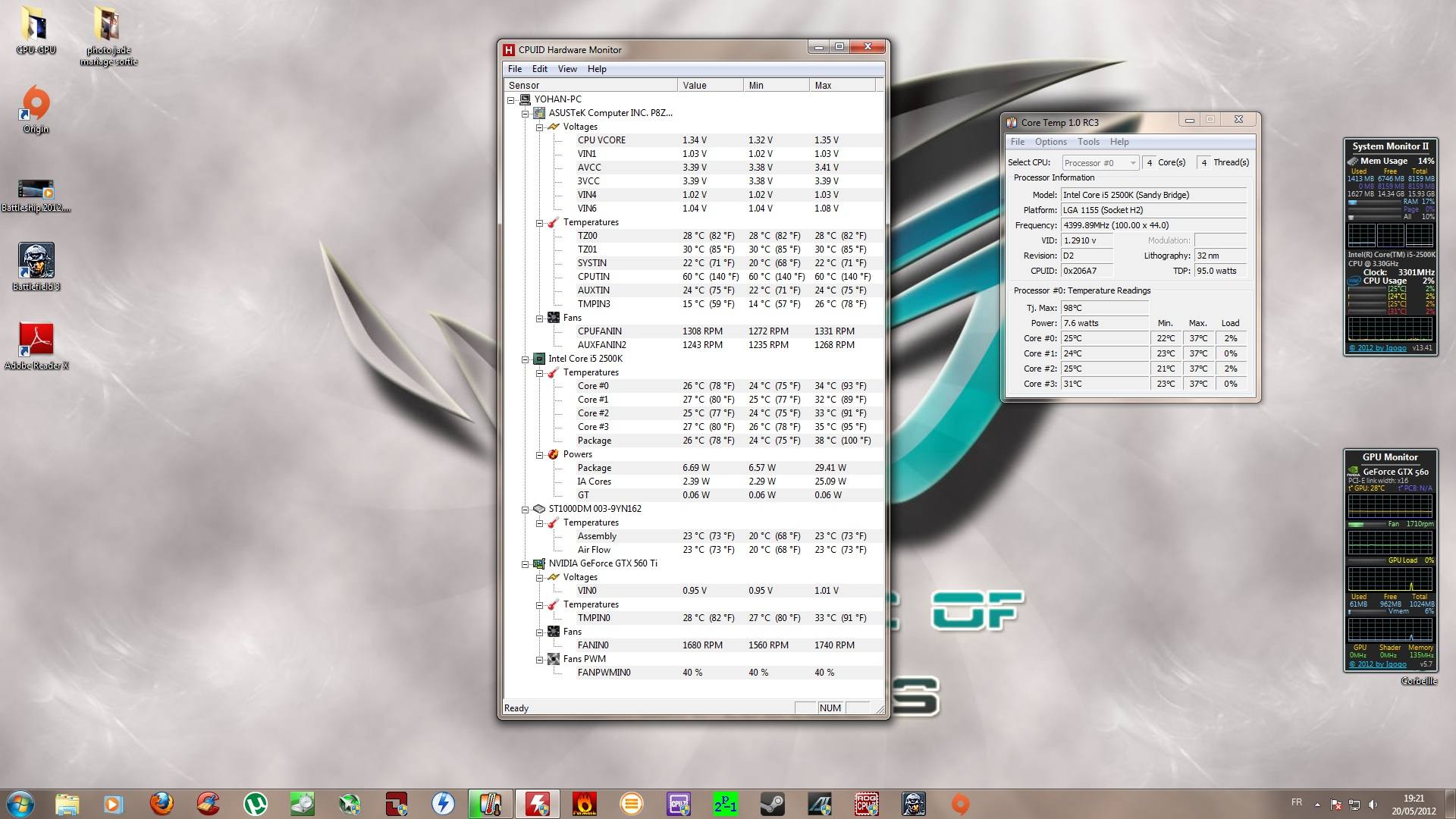Open the FurMark taskbar icon

point(584,803)
